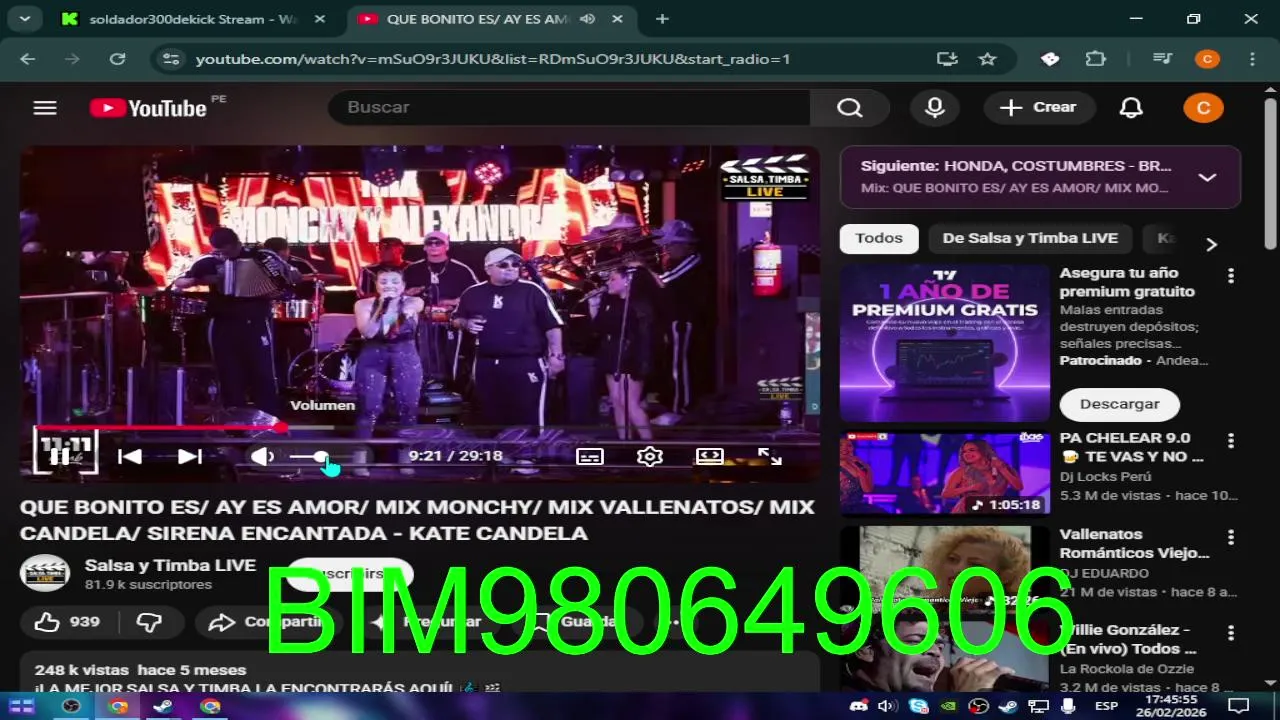Open options menu for PA CHELEAR 9.0 video
Image resolution: width=1280 pixels, height=720 pixels.
(1231, 441)
